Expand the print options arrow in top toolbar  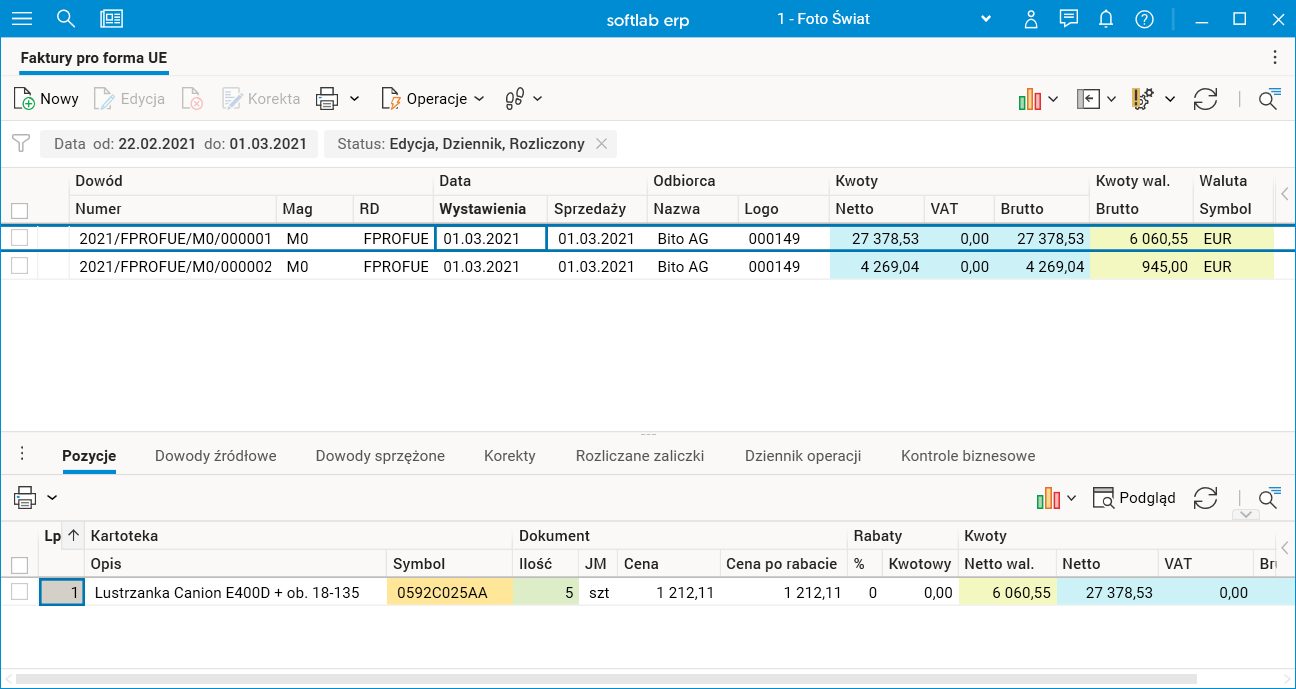pyautogui.click(x=354, y=98)
